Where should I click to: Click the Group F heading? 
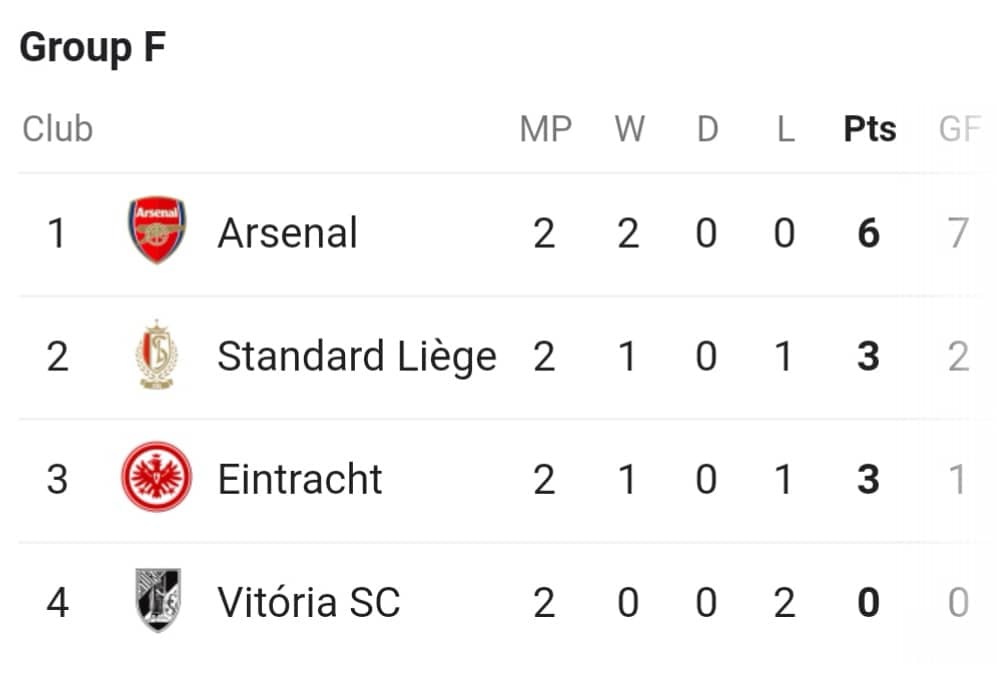pos(93,48)
